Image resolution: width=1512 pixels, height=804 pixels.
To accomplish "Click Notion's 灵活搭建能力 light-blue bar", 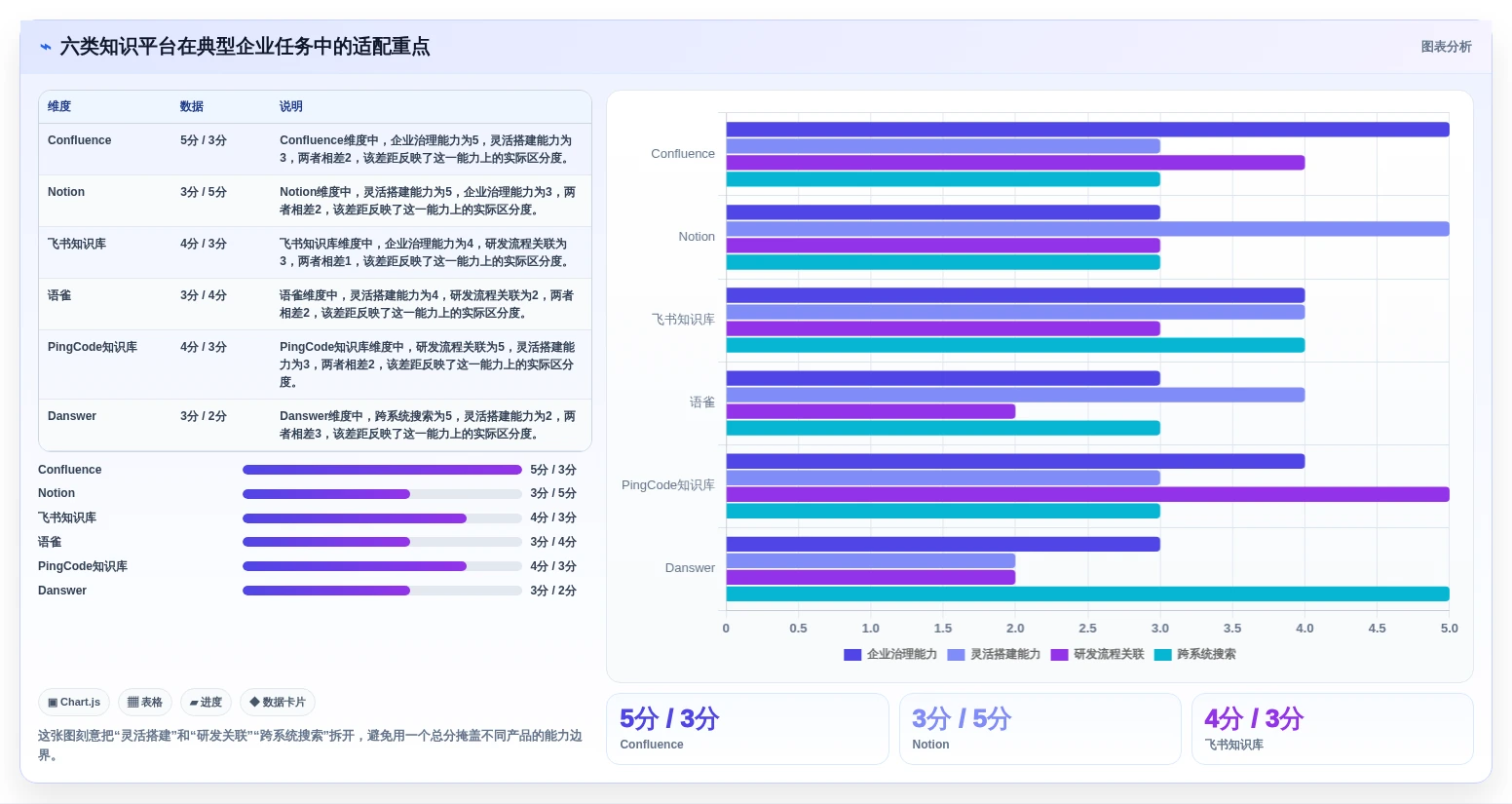I will 1087,229.
